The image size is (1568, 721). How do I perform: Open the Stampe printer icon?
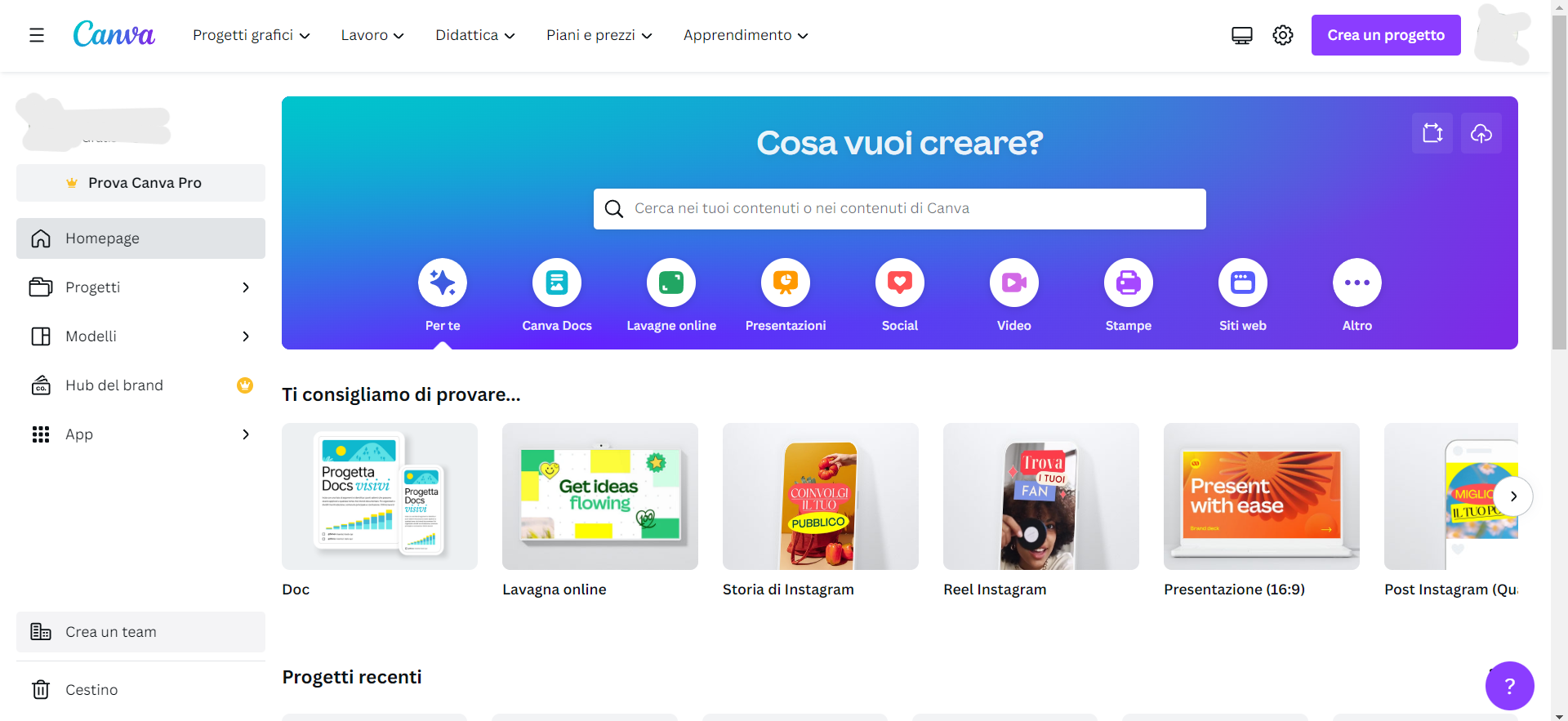(1128, 283)
